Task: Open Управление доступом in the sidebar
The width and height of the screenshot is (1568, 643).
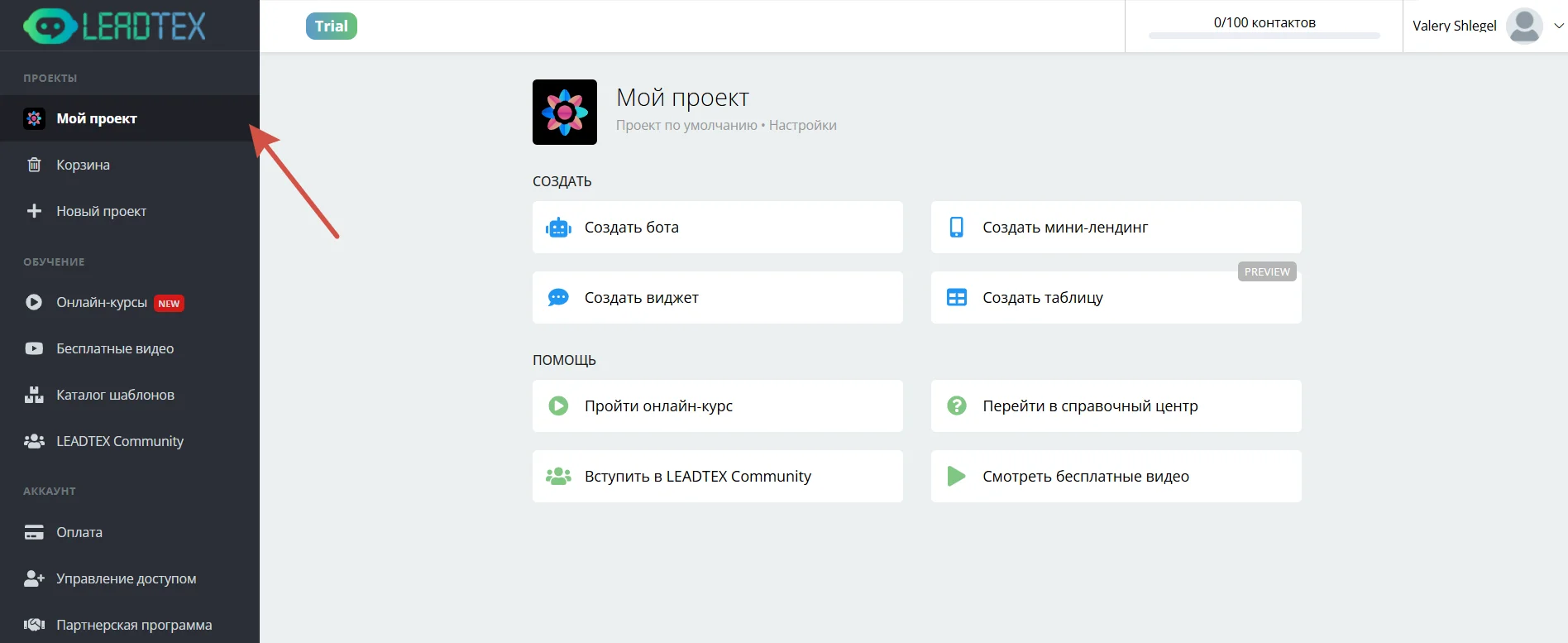Action: pyautogui.click(x=130, y=578)
